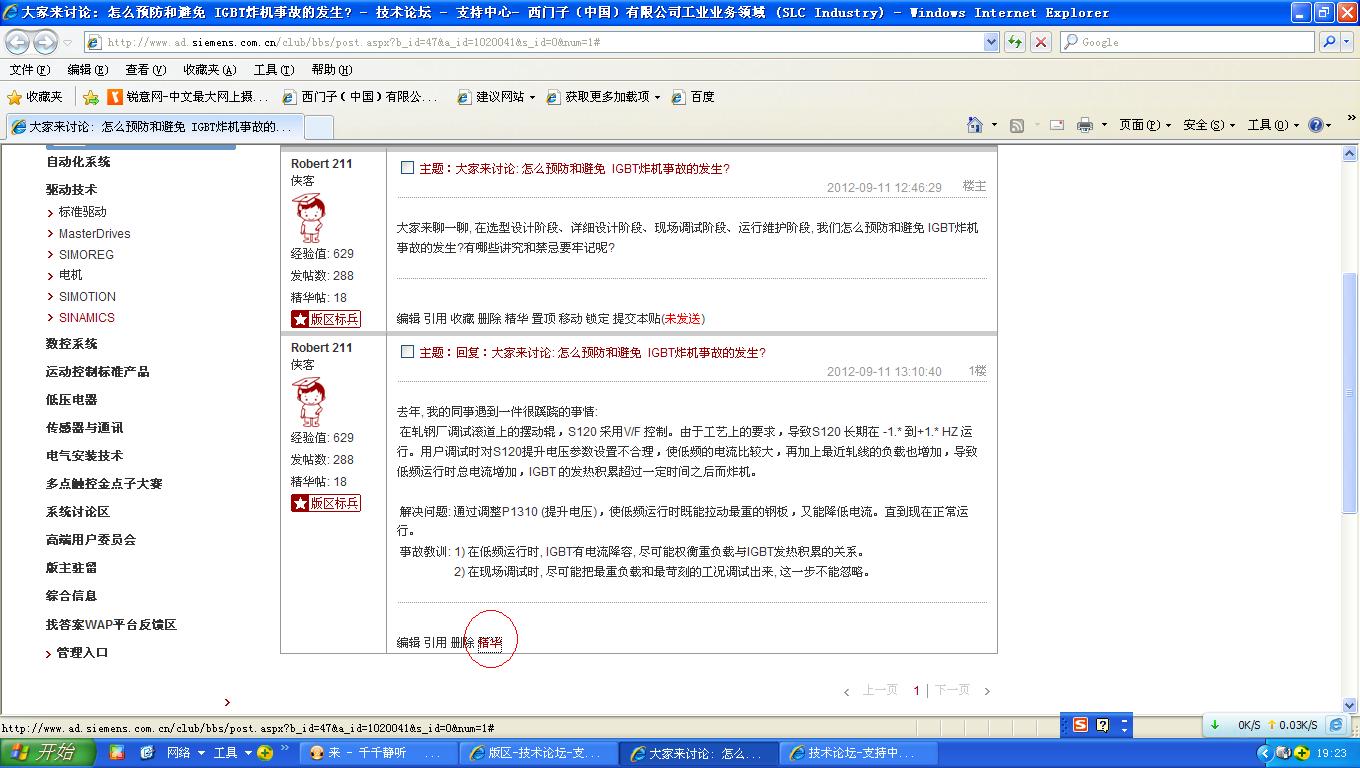Click the search magnifier icon
1360x768 pixels.
click(1329, 42)
